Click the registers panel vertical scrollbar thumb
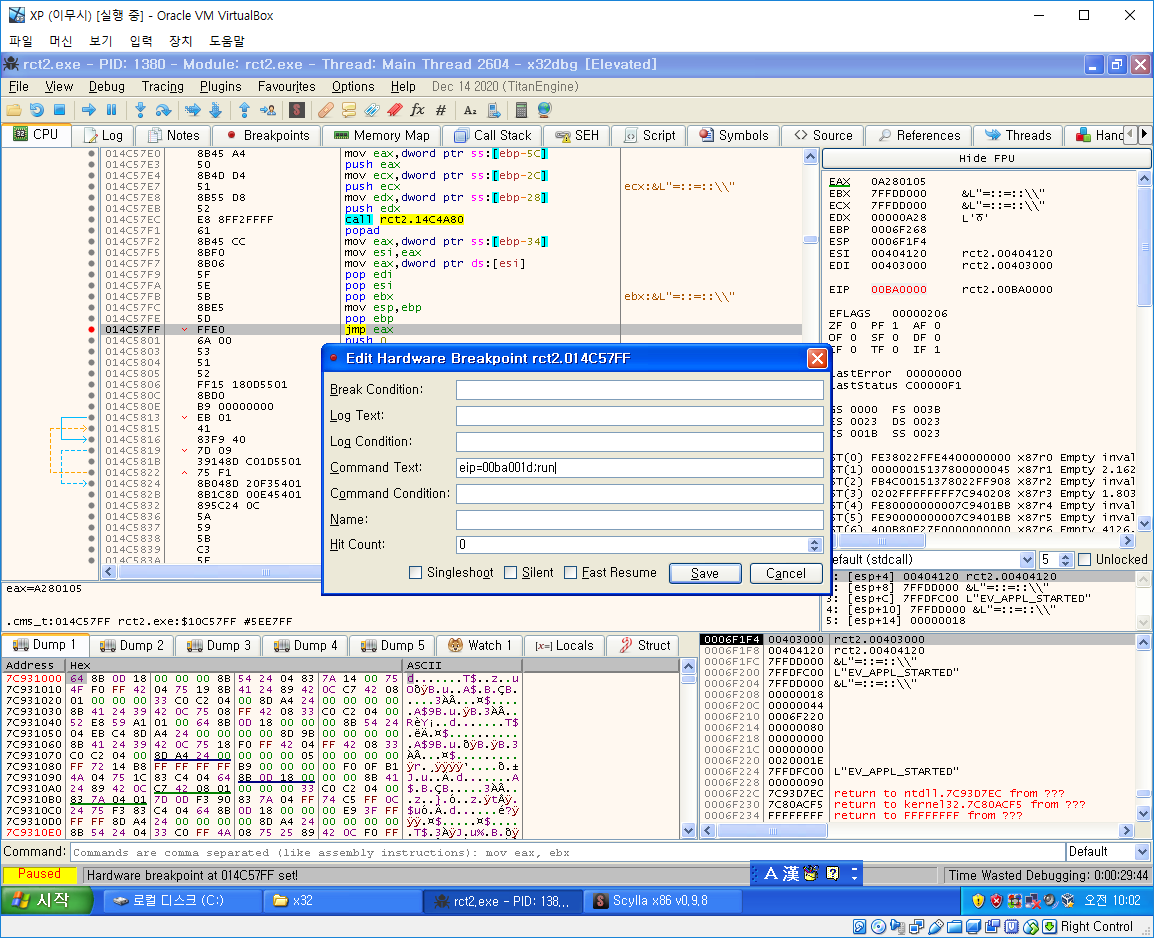 tap(1144, 246)
